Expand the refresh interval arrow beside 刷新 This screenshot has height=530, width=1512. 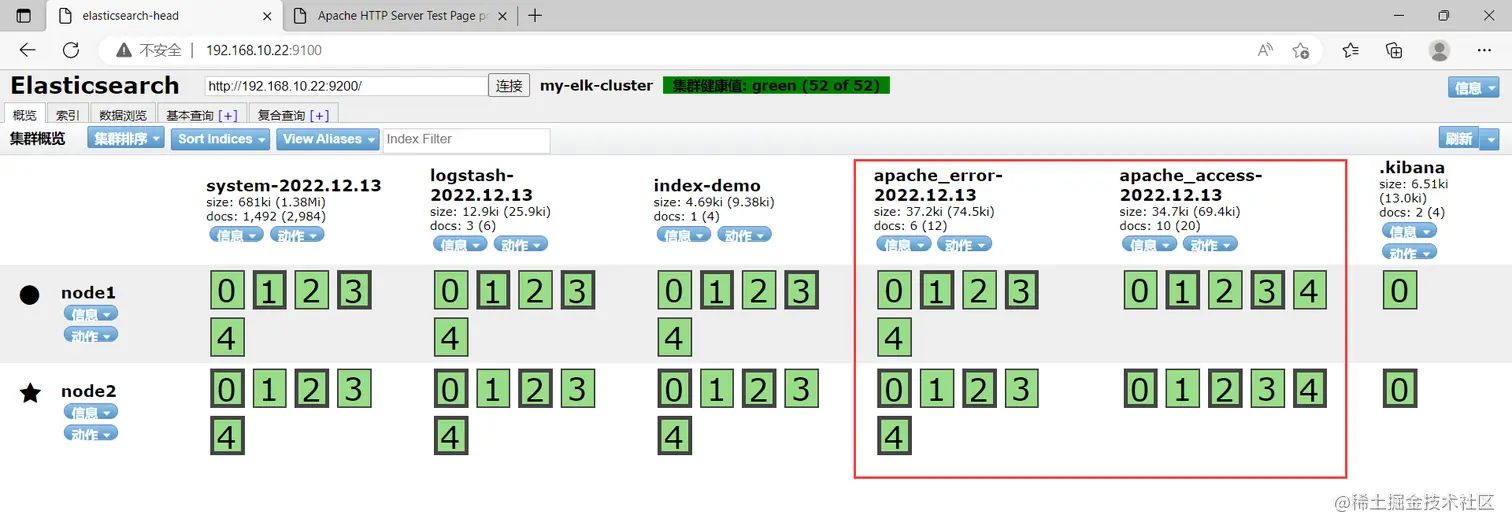1490,139
